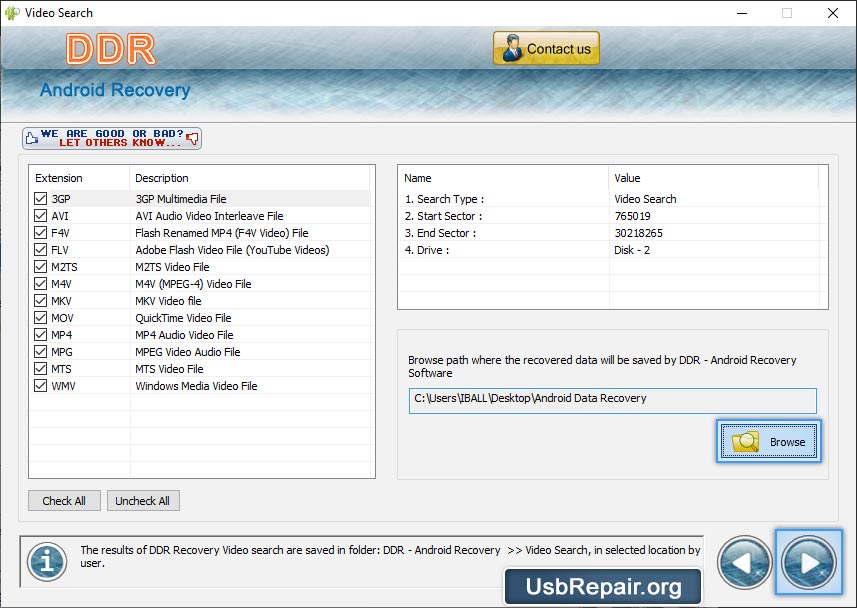Click the Check All button
Viewport: 857px width, 608px height.
[x=64, y=501]
